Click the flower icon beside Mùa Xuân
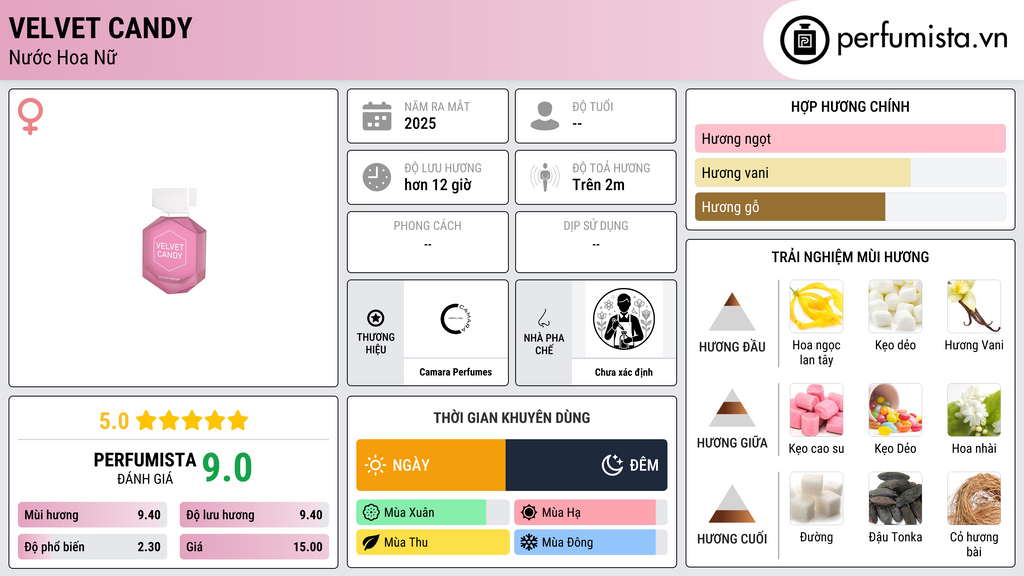This screenshot has width=1024, height=576. click(371, 513)
